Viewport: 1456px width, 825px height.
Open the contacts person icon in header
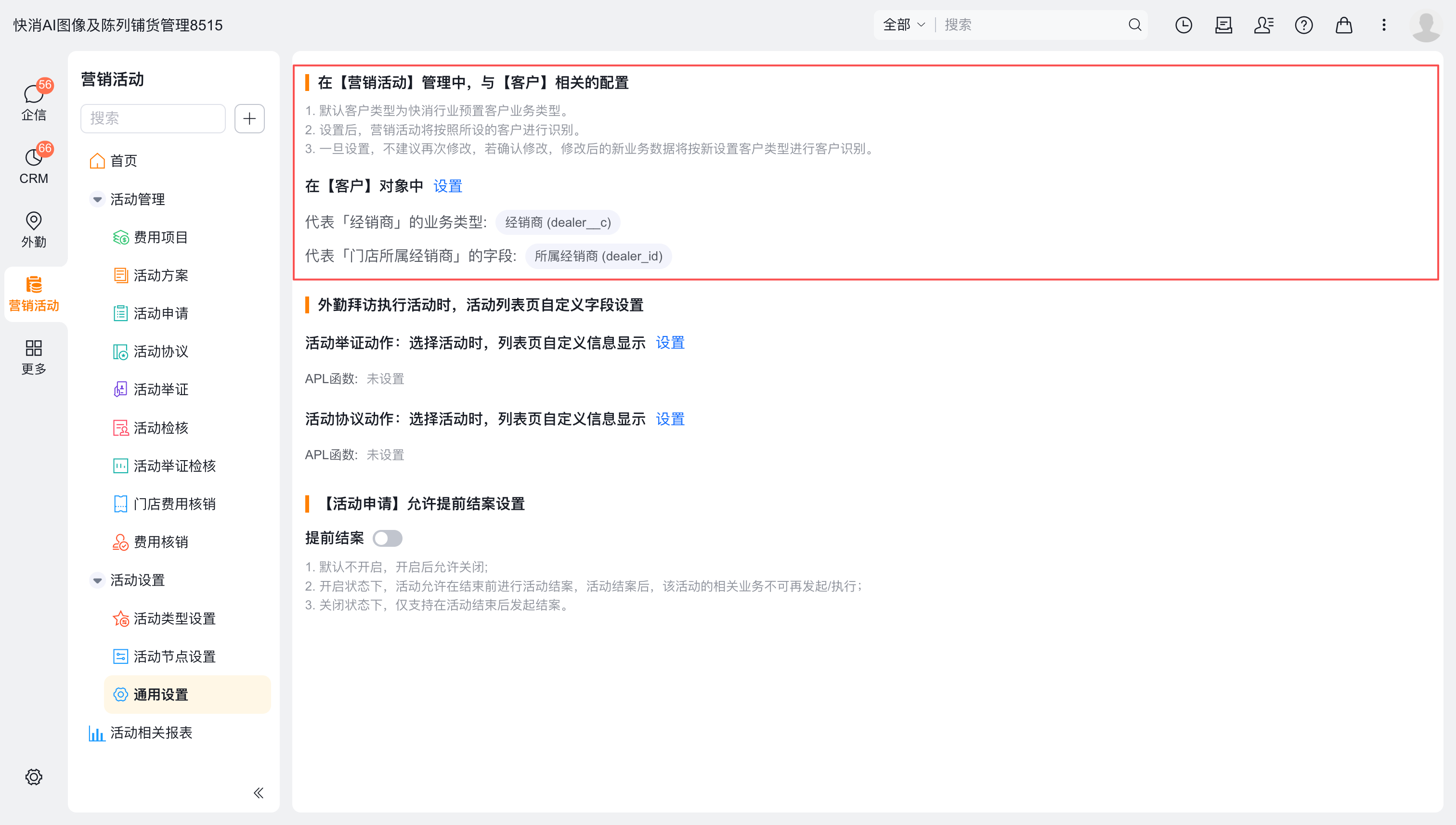[1263, 25]
